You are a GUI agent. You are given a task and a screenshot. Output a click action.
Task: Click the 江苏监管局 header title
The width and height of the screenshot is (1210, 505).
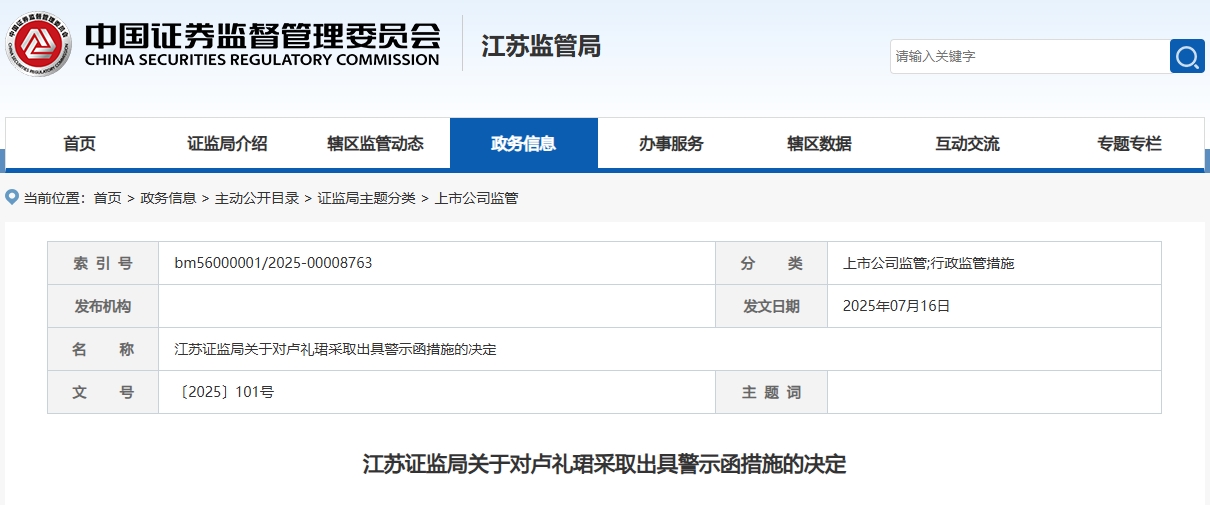pos(541,46)
